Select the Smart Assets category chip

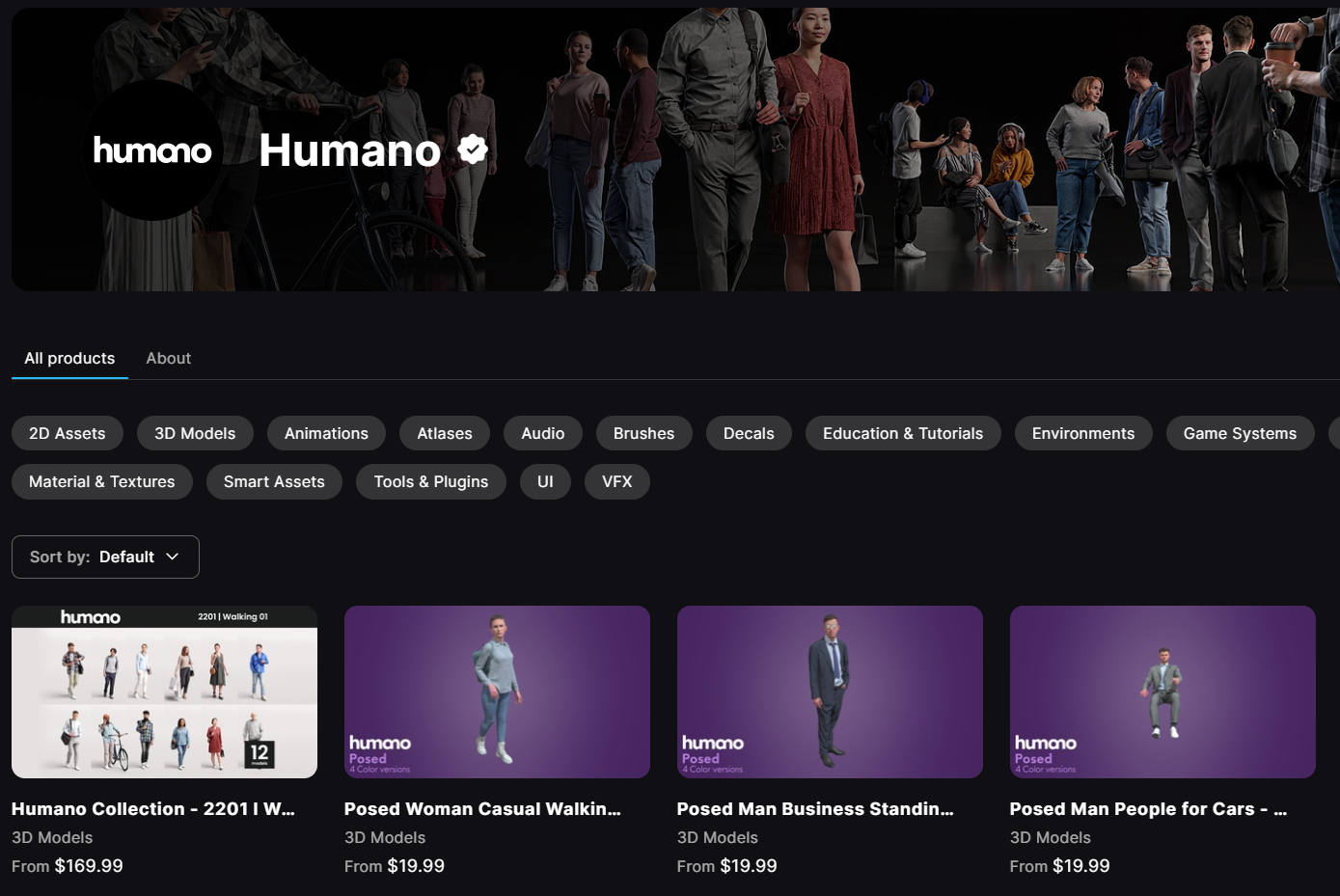tap(274, 481)
